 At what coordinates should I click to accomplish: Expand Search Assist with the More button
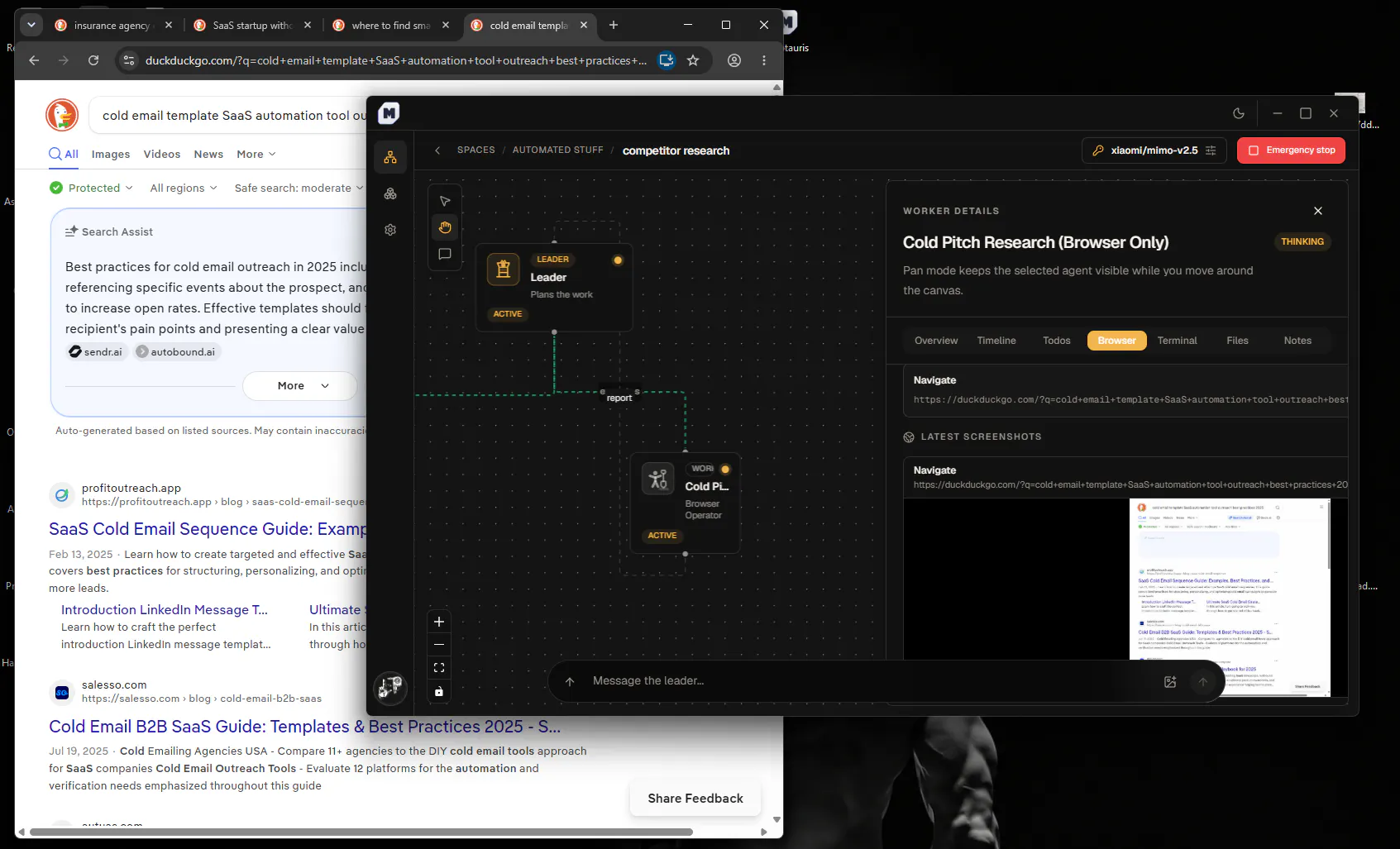coord(299,386)
